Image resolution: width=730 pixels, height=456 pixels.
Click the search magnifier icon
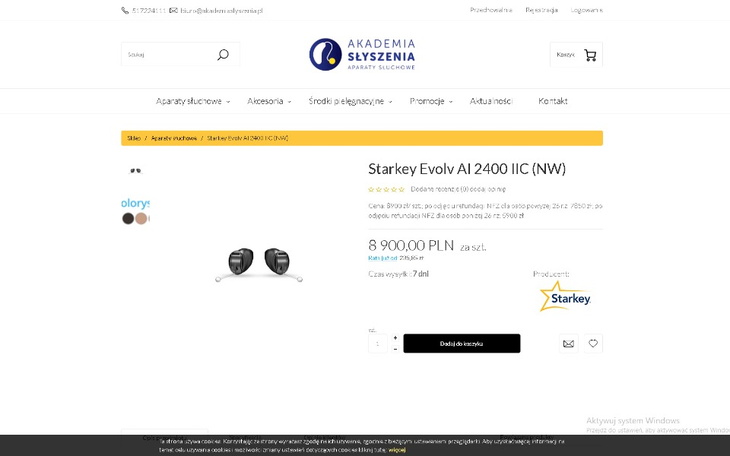point(222,55)
